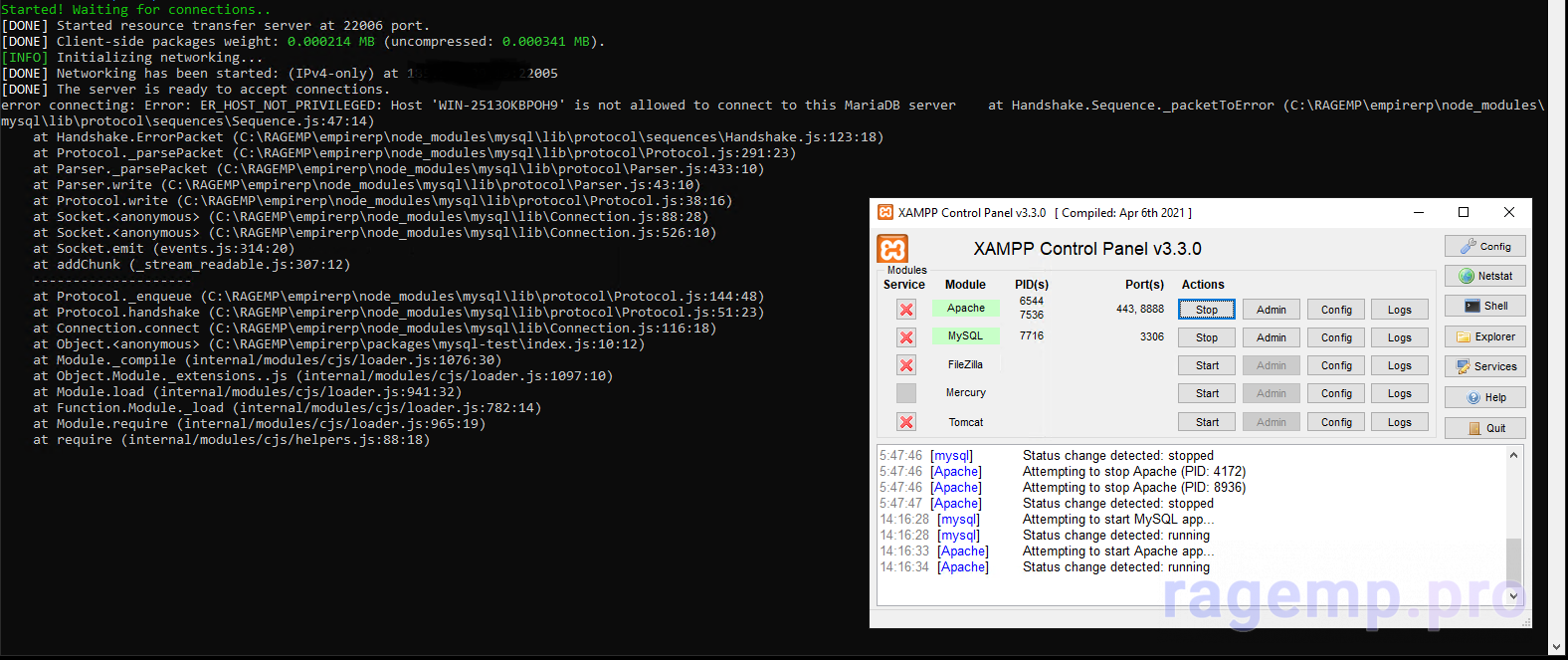Image resolution: width=1568 pixels, height=660 pixels.
Task: Open the MySQL Logs menu
Action: pos(1400,337)
